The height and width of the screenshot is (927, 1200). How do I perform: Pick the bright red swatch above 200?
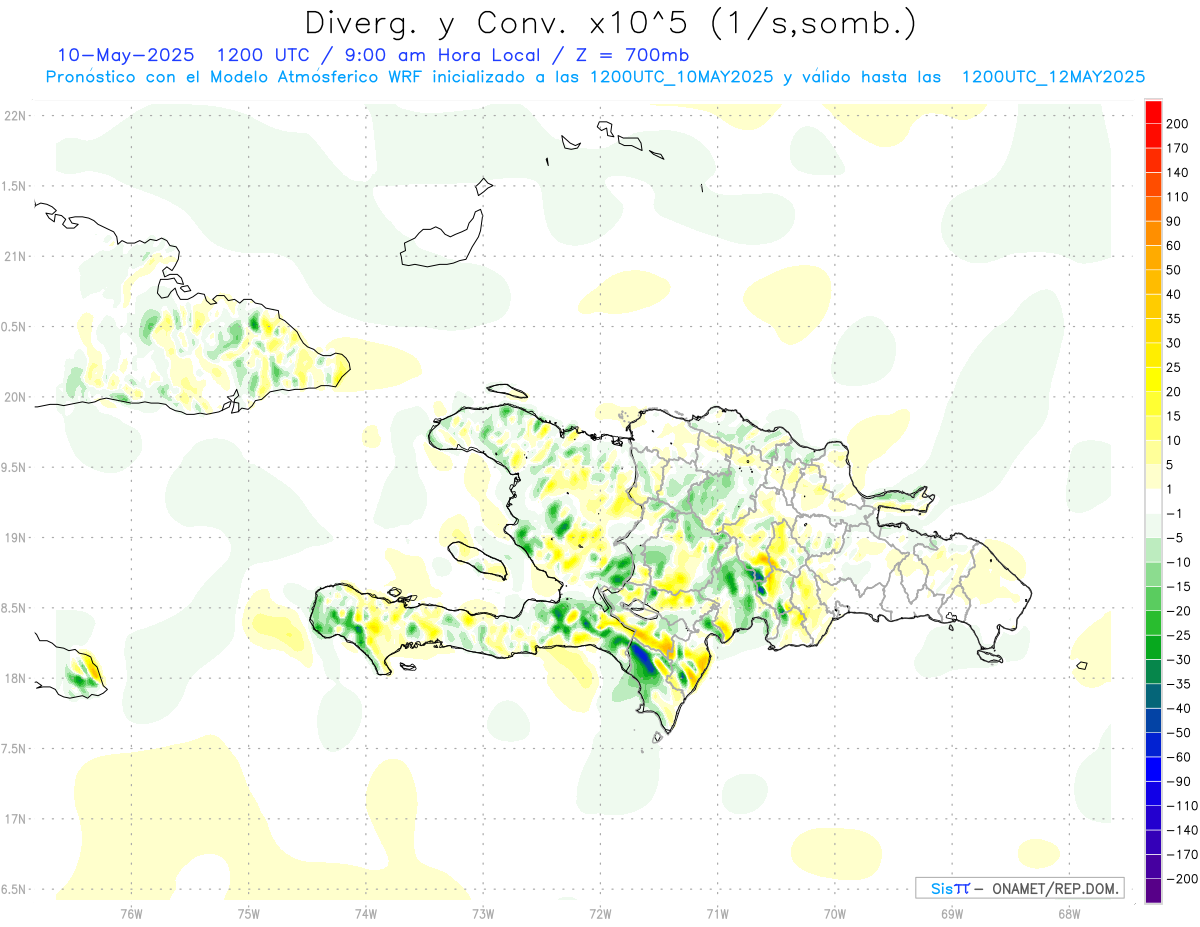pyautogui.click(x=1153, y=112)
